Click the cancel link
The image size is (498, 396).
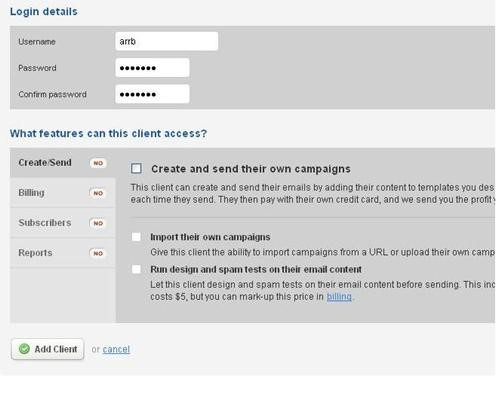tap(116, 349)
